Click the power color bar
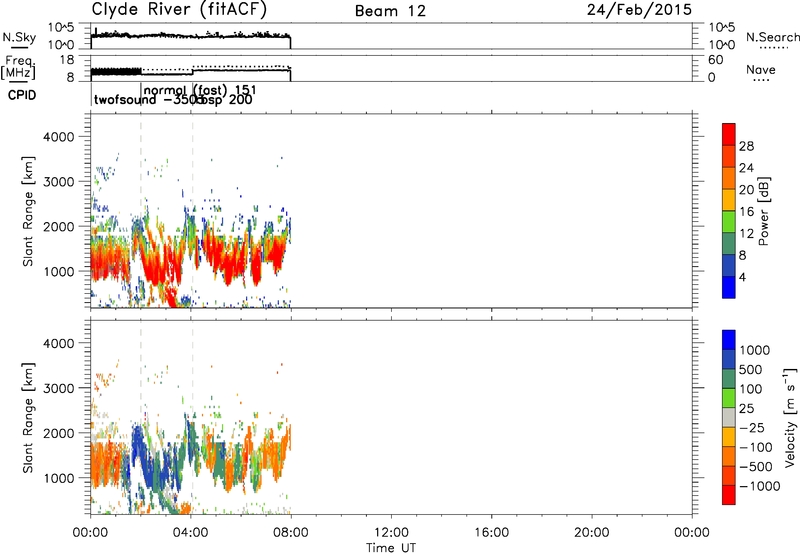 pos(729,210)
